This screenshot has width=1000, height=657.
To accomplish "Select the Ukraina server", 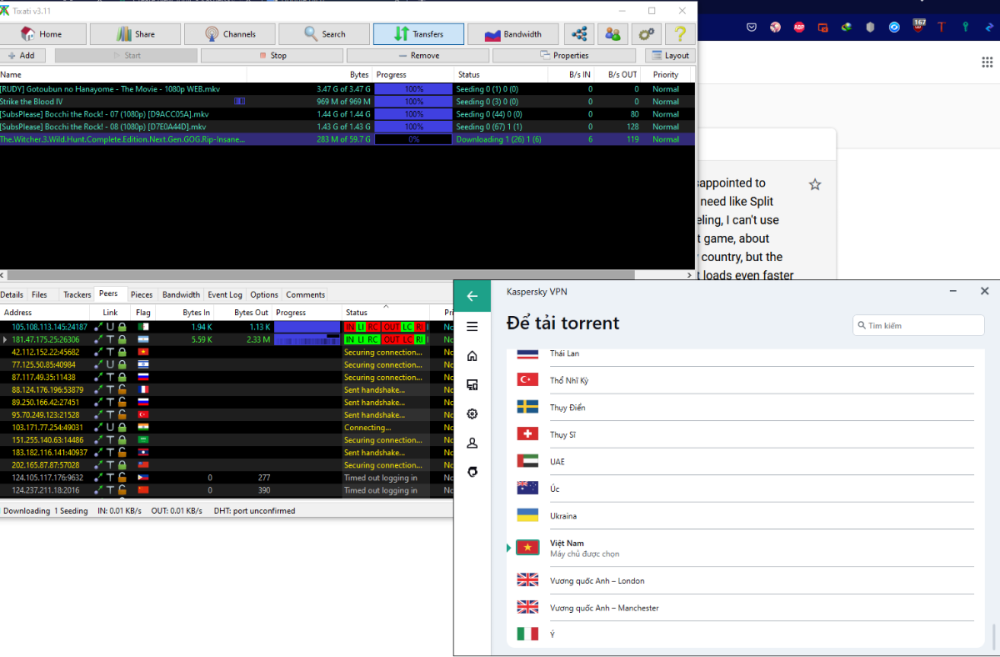I will click(746, 515).
